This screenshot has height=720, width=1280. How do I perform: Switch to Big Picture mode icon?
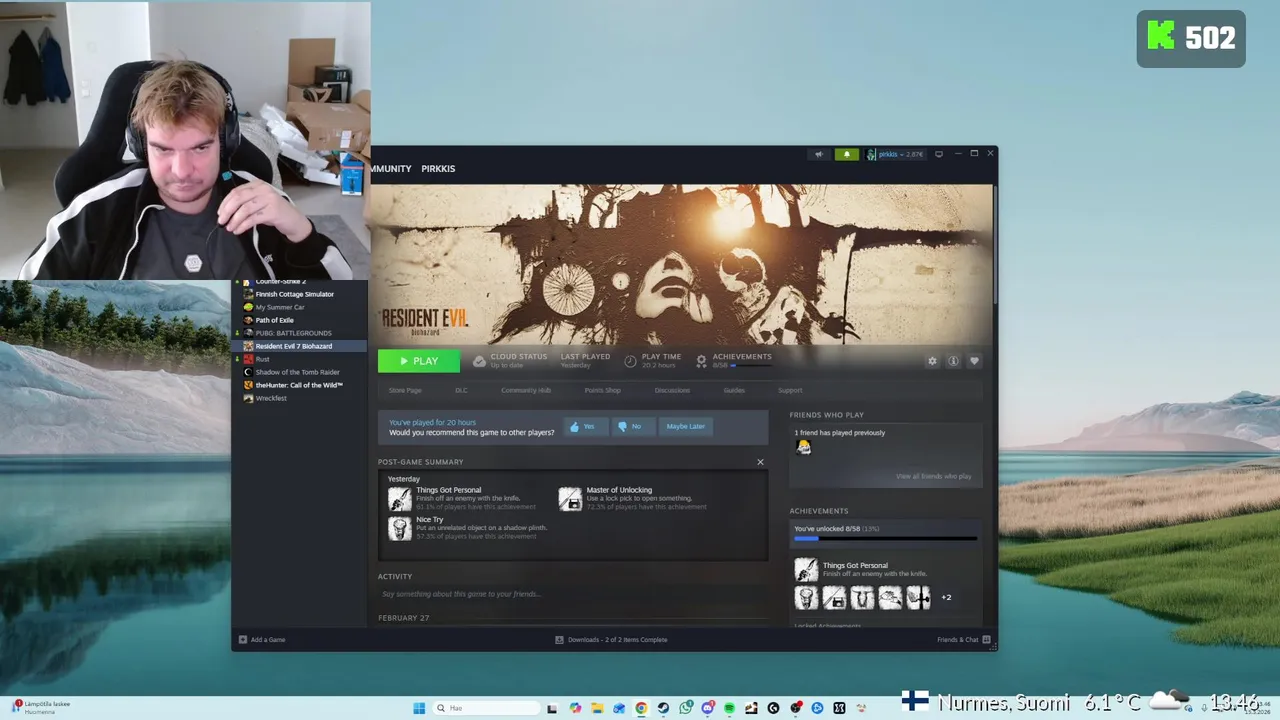[x=938, y=154]
